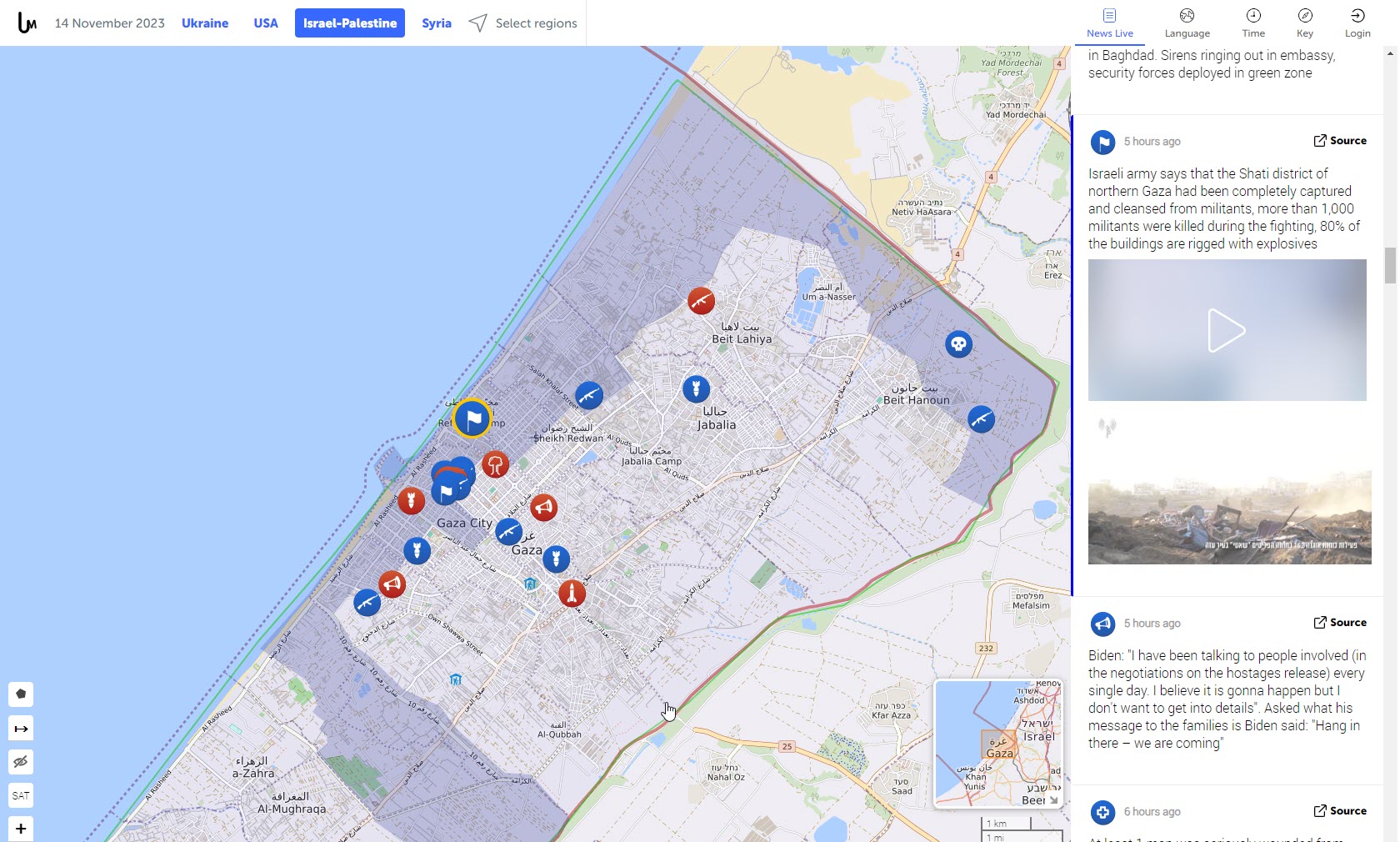
Task: Activate the distance ruler tool
Action: coord(21,729)
